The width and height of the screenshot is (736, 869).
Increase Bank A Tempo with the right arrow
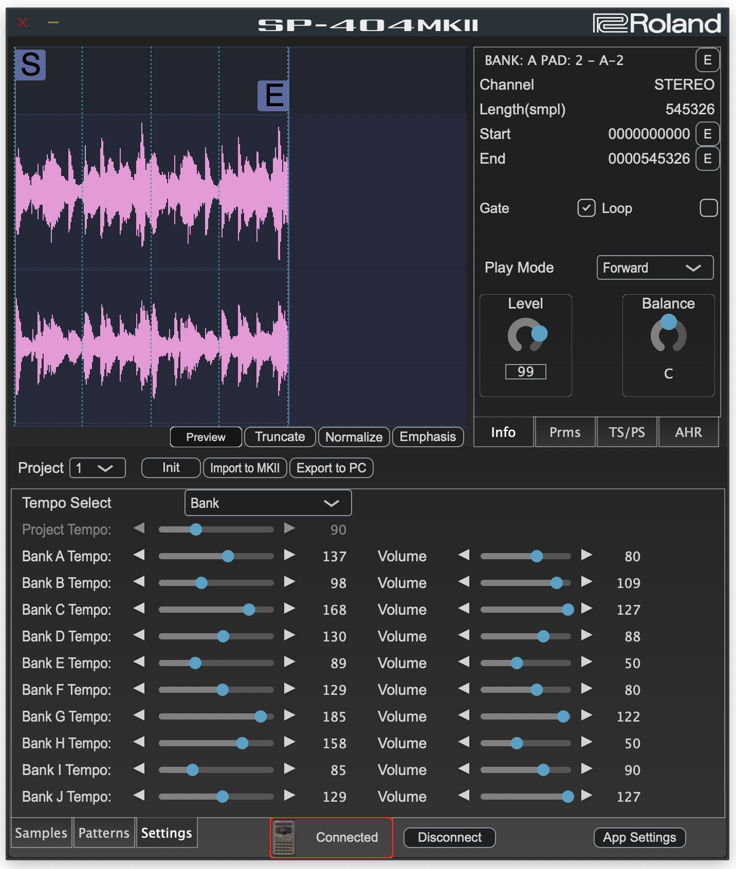[289, 555]
